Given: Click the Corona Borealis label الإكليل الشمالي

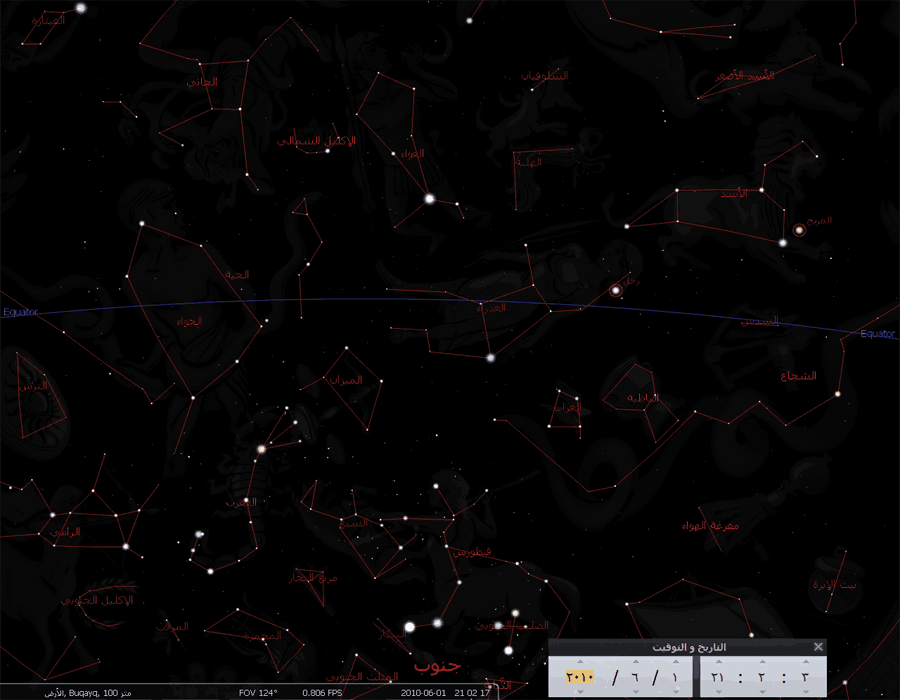Looking at the screenshot, I should [316, 141].
